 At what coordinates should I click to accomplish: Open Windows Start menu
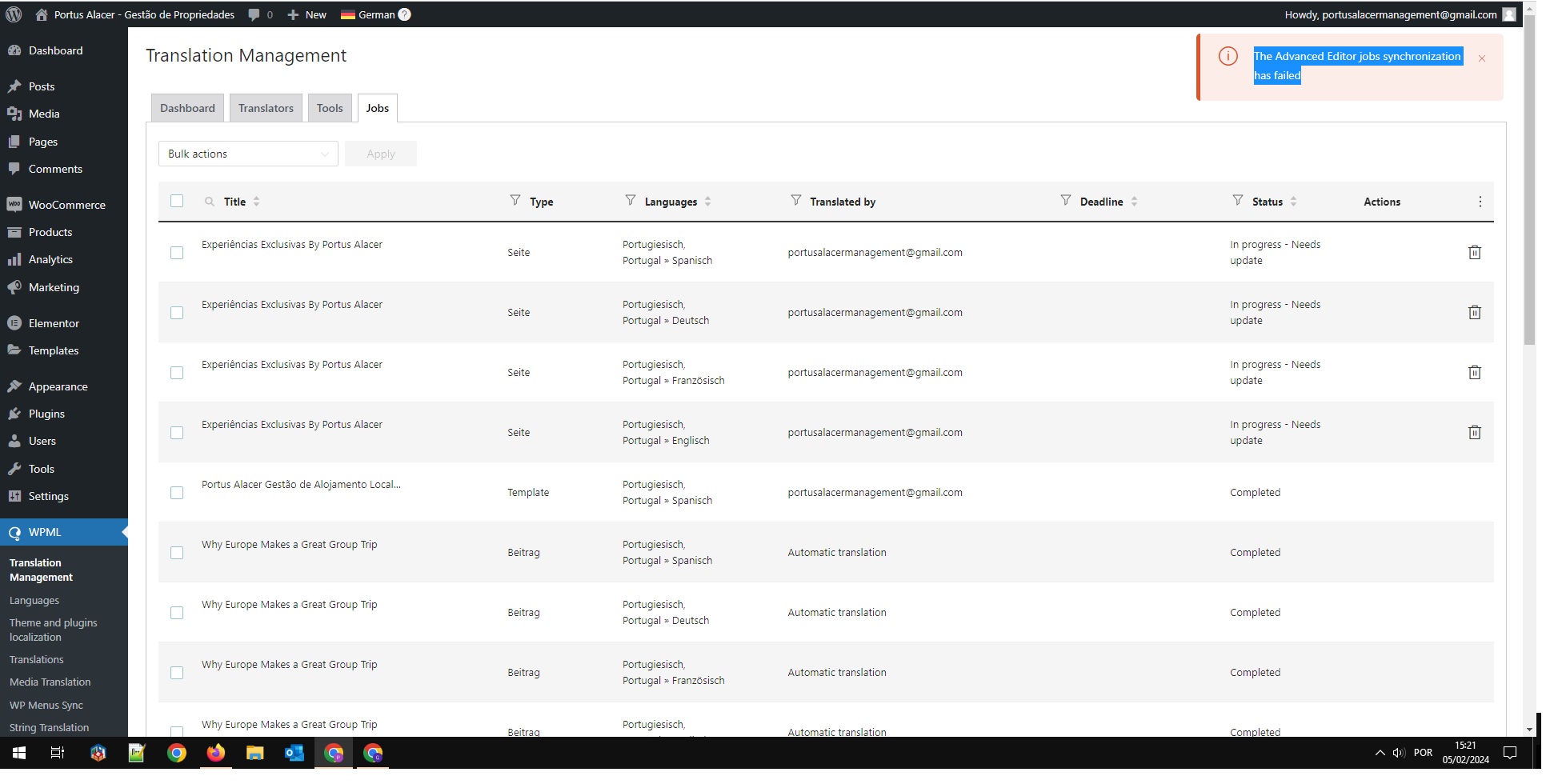point(19,753)
